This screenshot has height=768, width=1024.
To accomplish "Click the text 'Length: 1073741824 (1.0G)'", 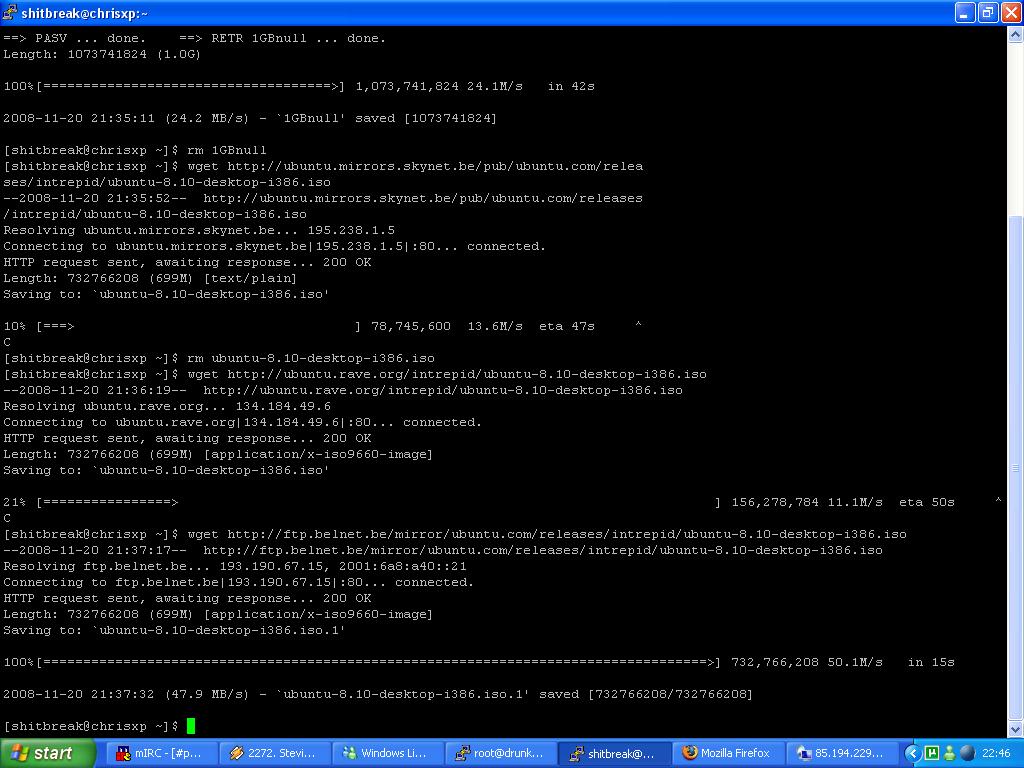I will point(102,54).
